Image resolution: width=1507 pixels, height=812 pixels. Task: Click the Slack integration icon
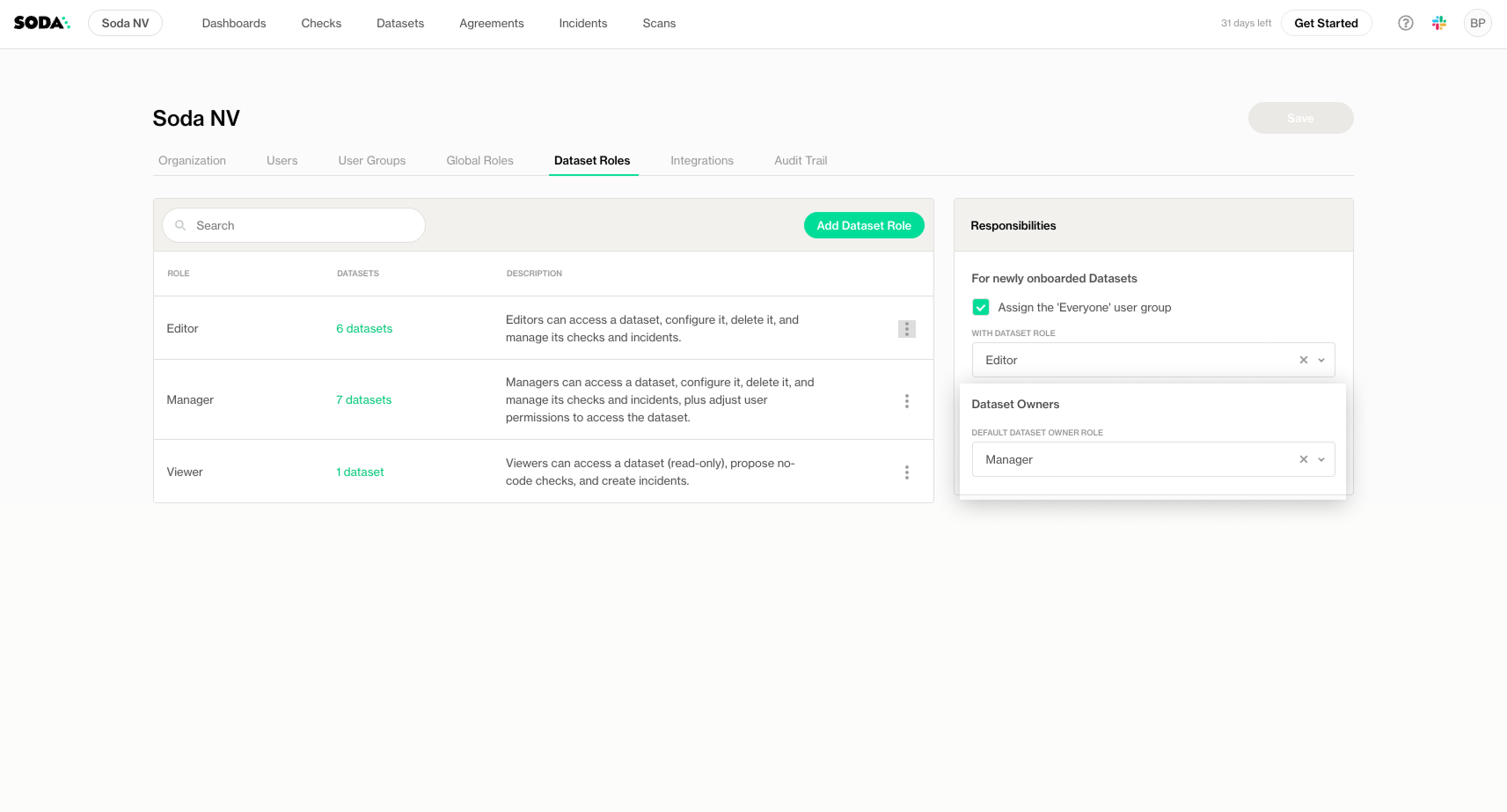pos(1439,23)
